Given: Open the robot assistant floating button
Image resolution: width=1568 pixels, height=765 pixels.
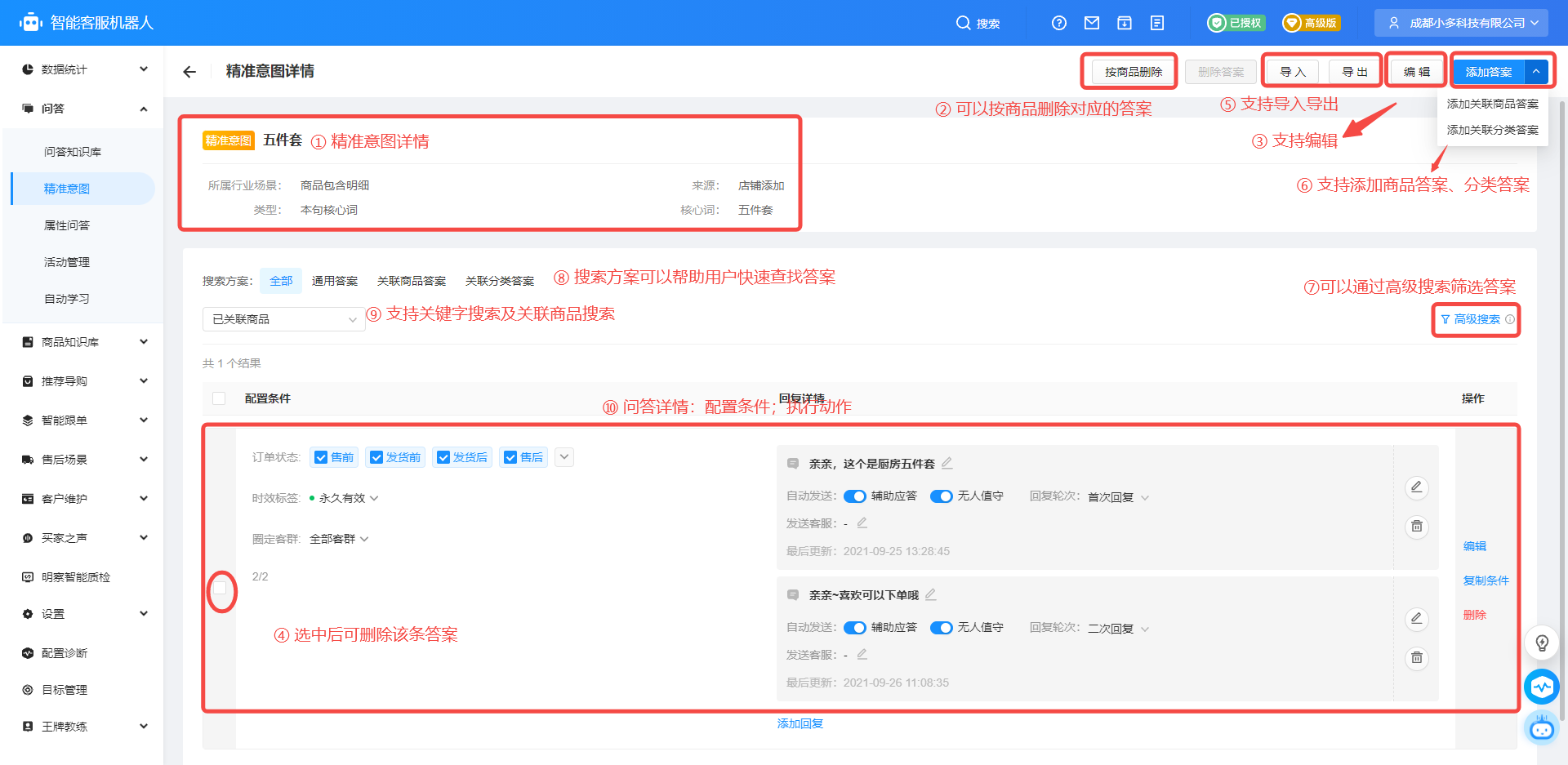Looking at the screenshot, I should 1542,727.
